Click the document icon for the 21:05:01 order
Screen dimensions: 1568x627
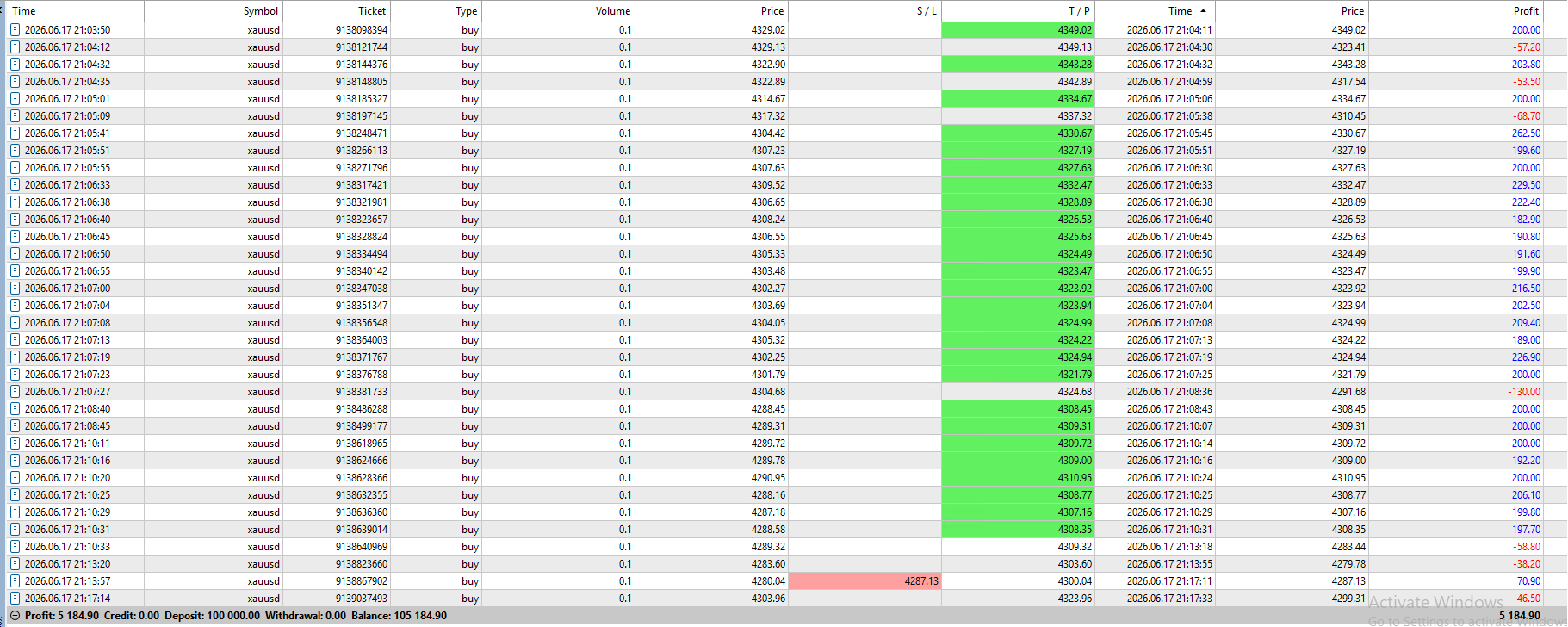click(x=15, y=99)
